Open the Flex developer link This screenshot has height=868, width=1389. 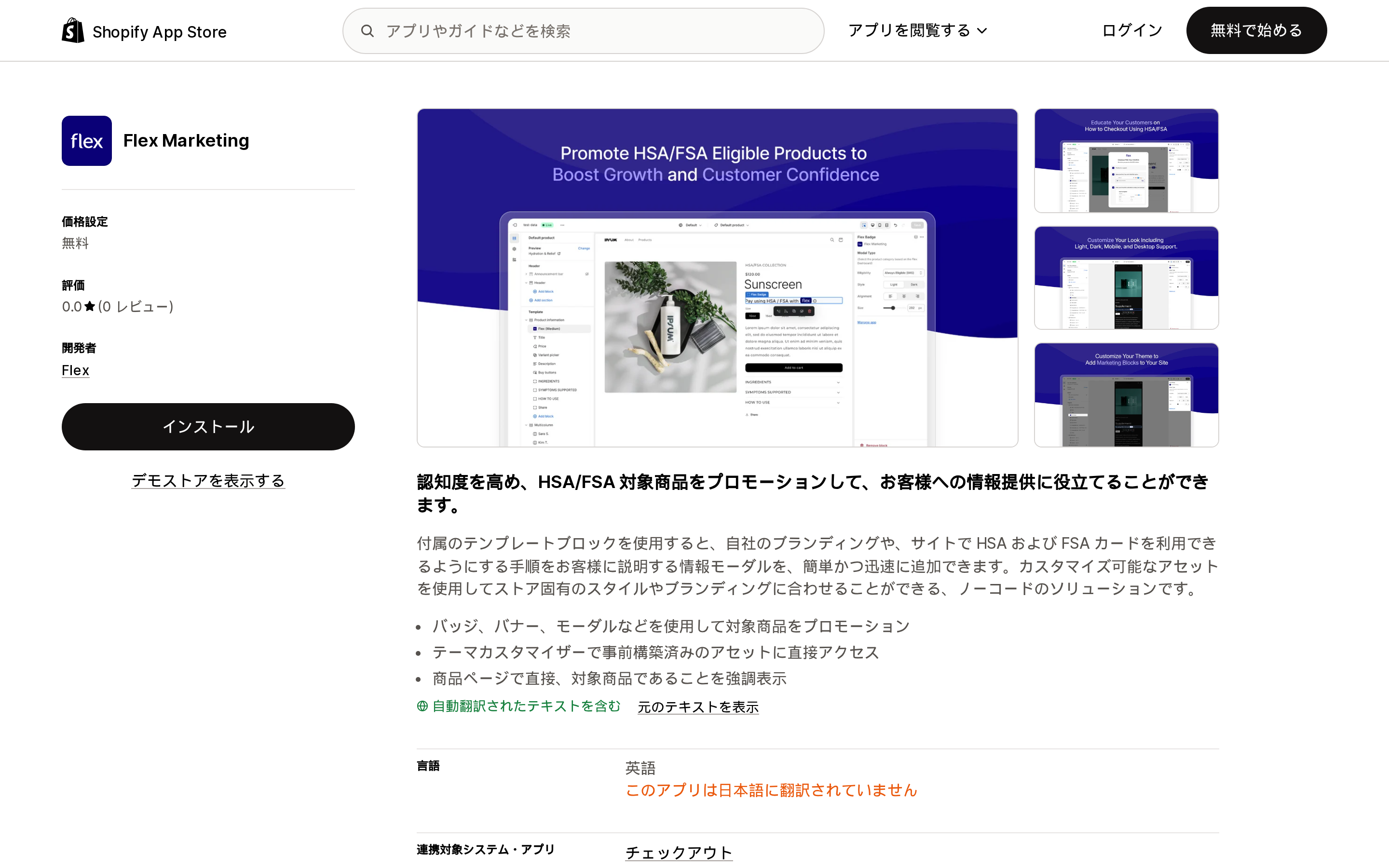click(x=75, y=370)
